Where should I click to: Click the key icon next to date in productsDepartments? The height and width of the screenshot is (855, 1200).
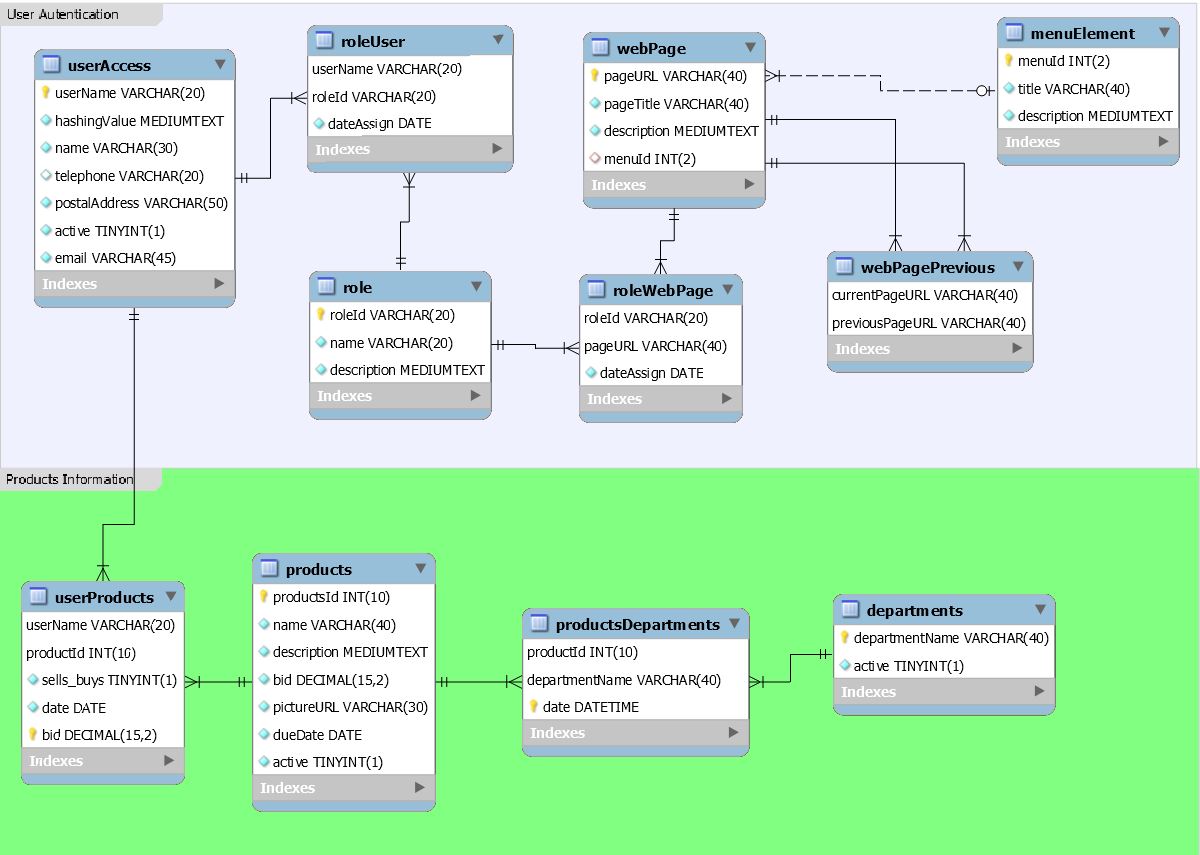click(533, 707)
